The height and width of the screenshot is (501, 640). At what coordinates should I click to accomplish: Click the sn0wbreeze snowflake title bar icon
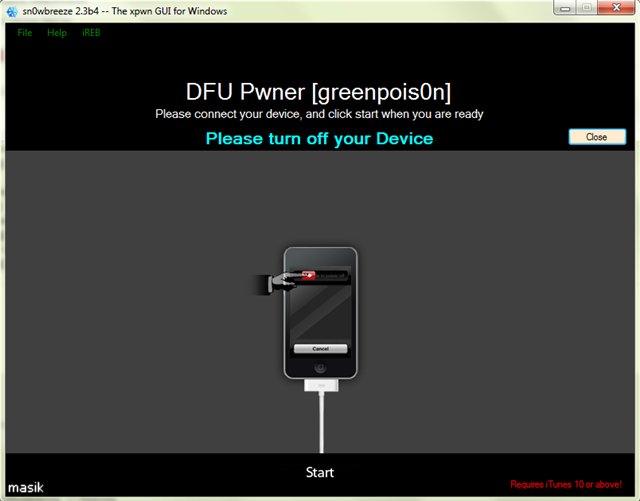12,11
